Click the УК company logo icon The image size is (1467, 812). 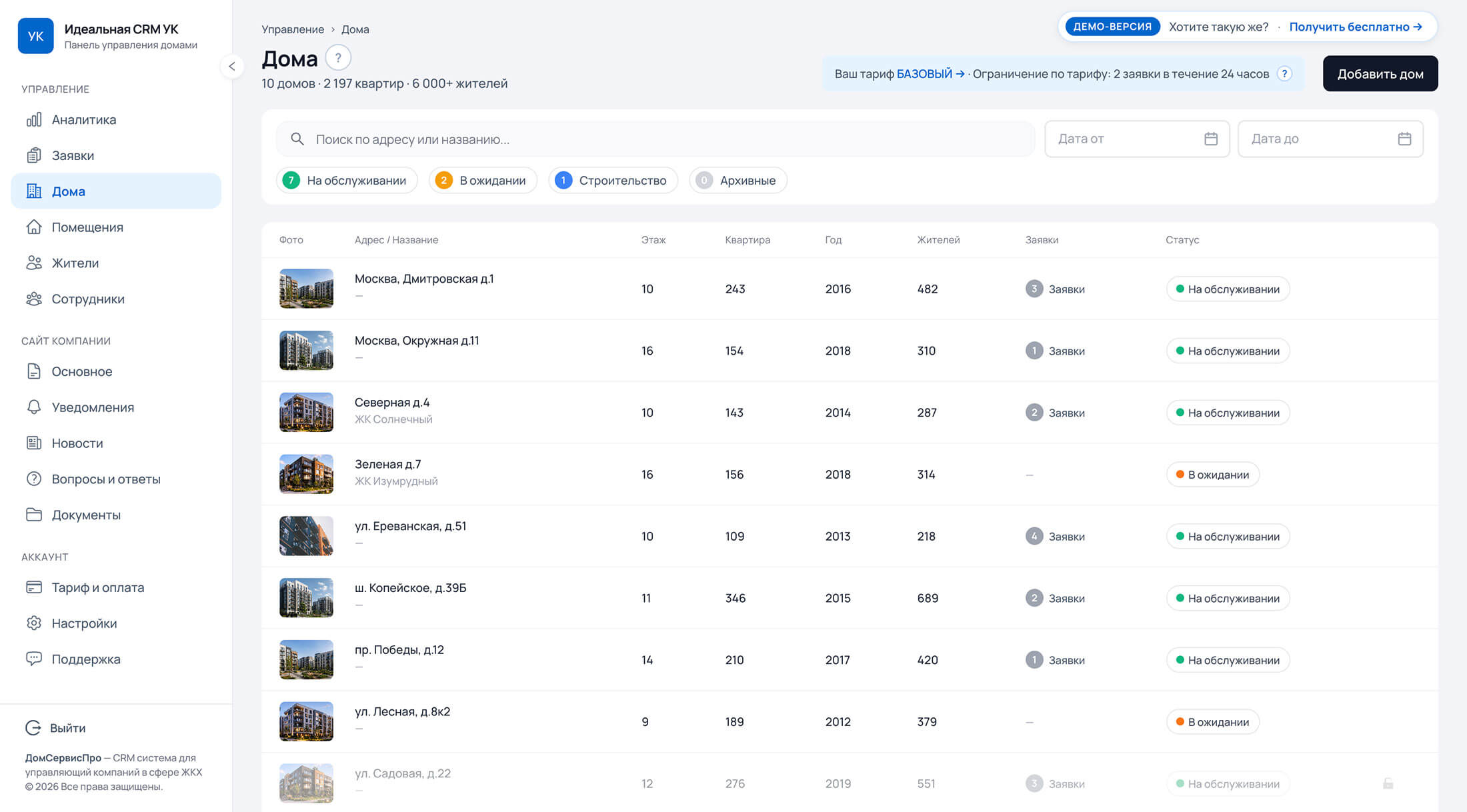coord(36,36)
